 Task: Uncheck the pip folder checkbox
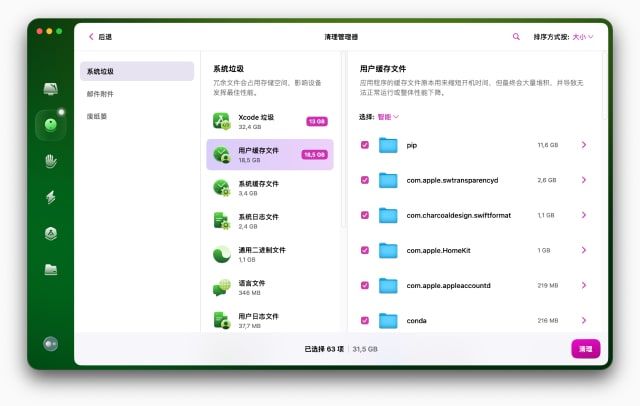coord(365,145)
